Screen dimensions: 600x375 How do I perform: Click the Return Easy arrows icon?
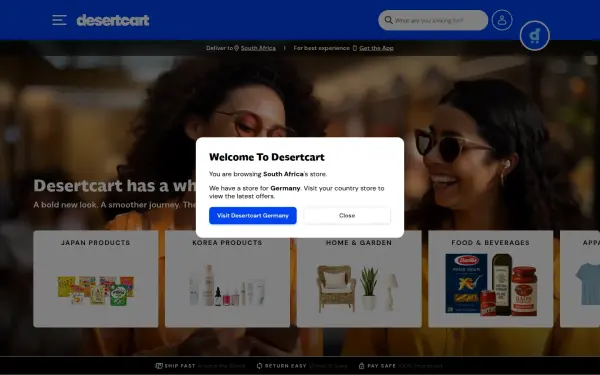point(259,366)
